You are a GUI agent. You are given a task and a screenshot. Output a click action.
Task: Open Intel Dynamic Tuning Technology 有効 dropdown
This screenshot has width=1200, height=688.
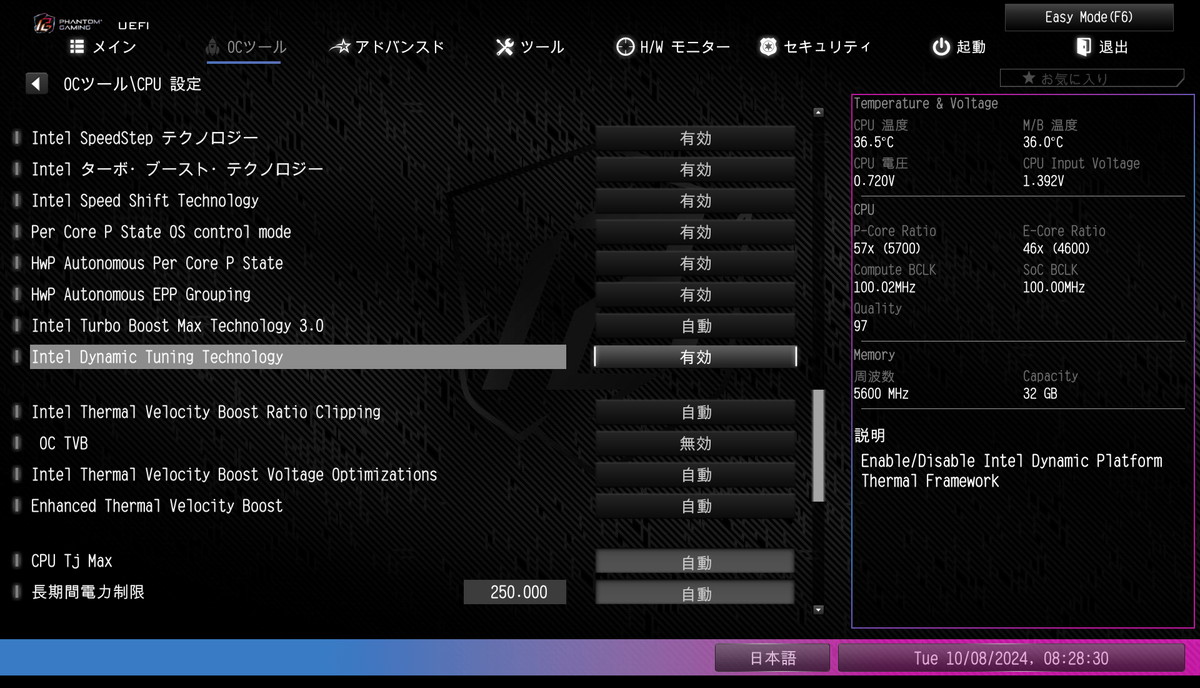click(696, 357)
